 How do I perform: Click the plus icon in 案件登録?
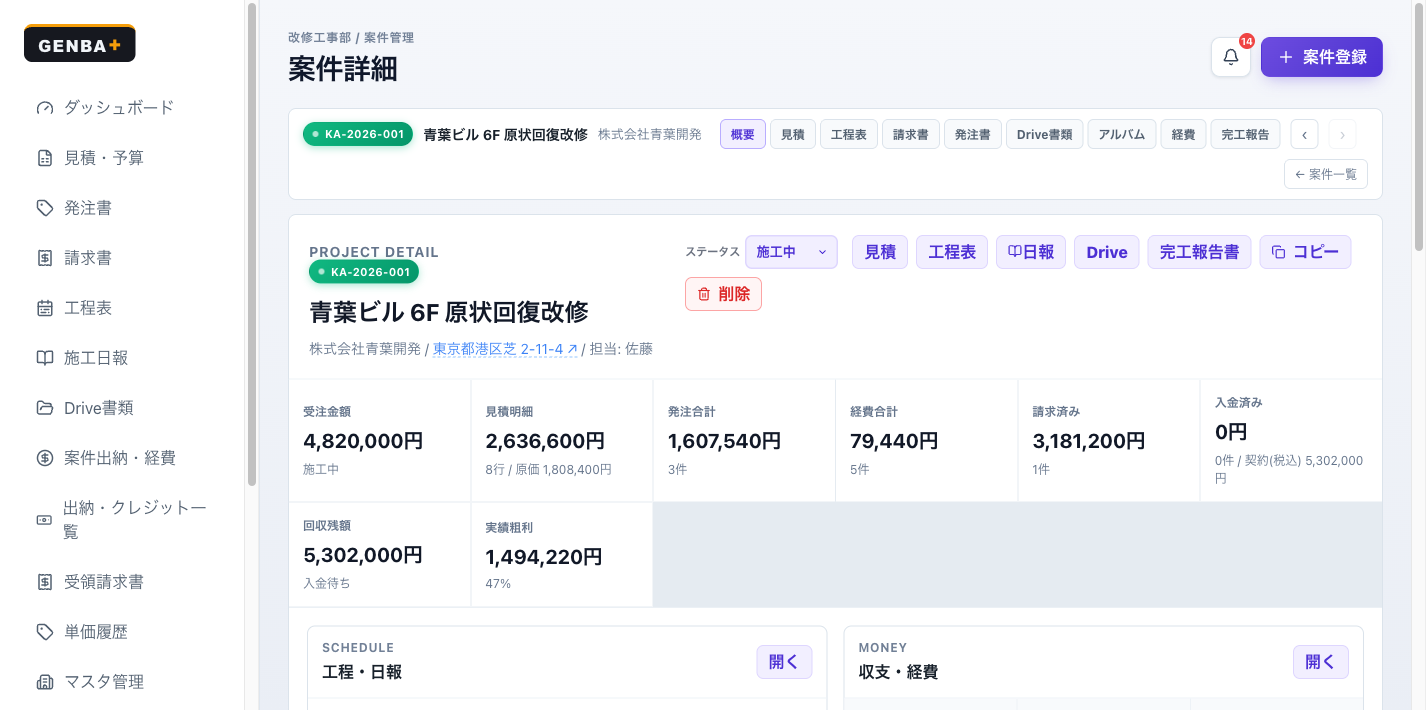click(x=1286, y=57)
